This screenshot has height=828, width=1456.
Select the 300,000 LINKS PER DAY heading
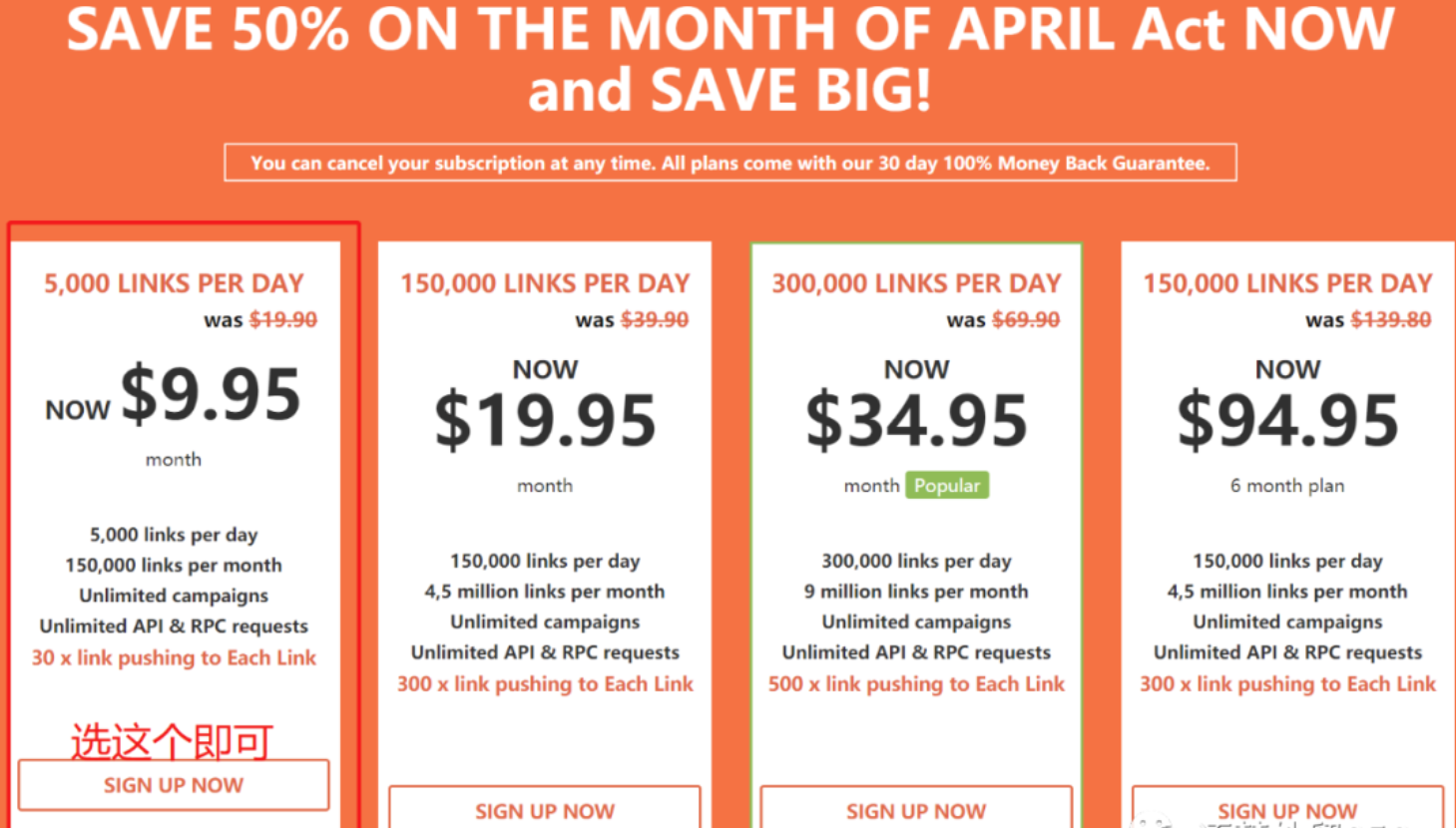[916, 283]
